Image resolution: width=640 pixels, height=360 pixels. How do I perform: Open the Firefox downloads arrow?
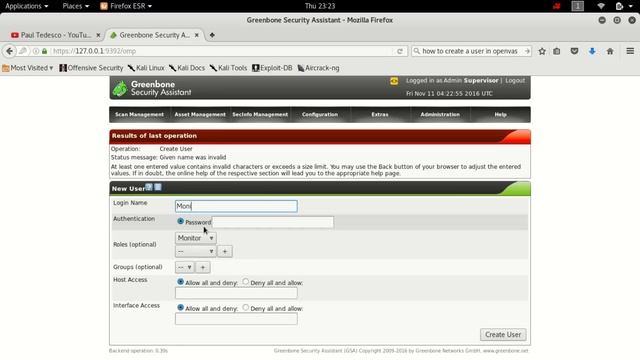[x=592, y=51]
